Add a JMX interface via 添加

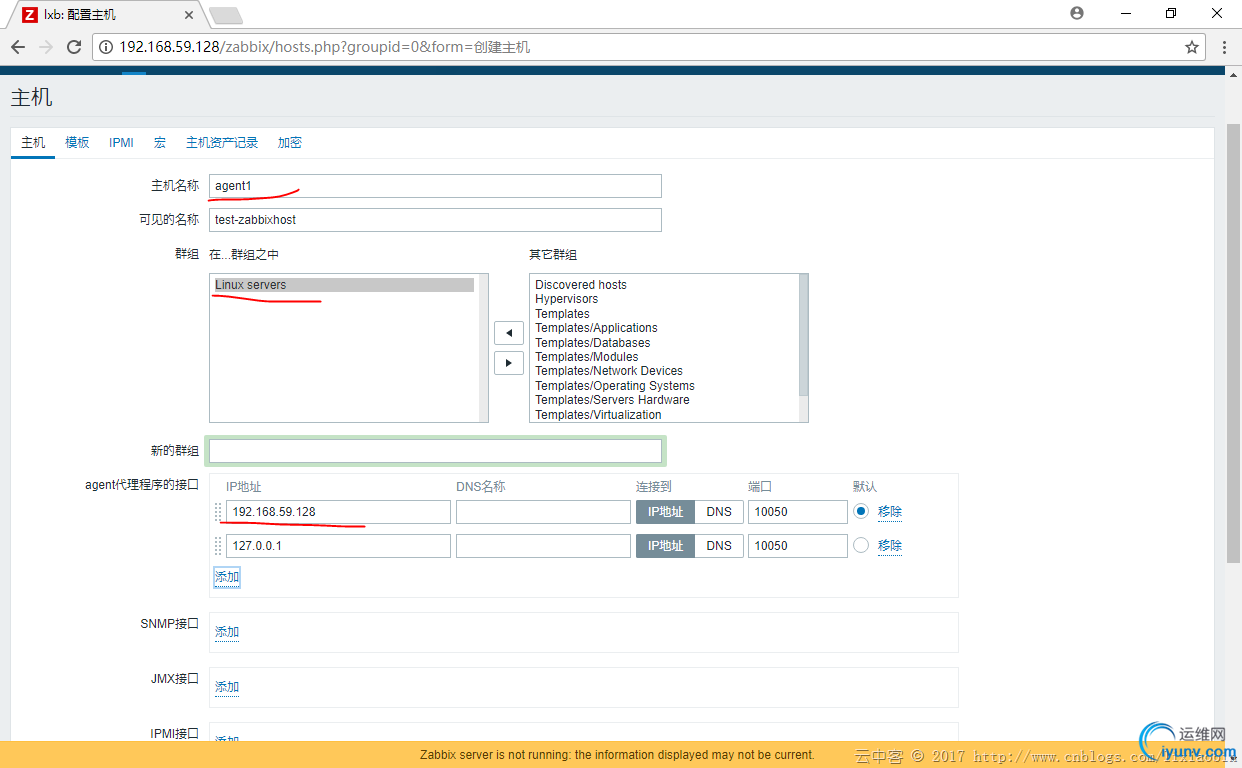[227, 687]
